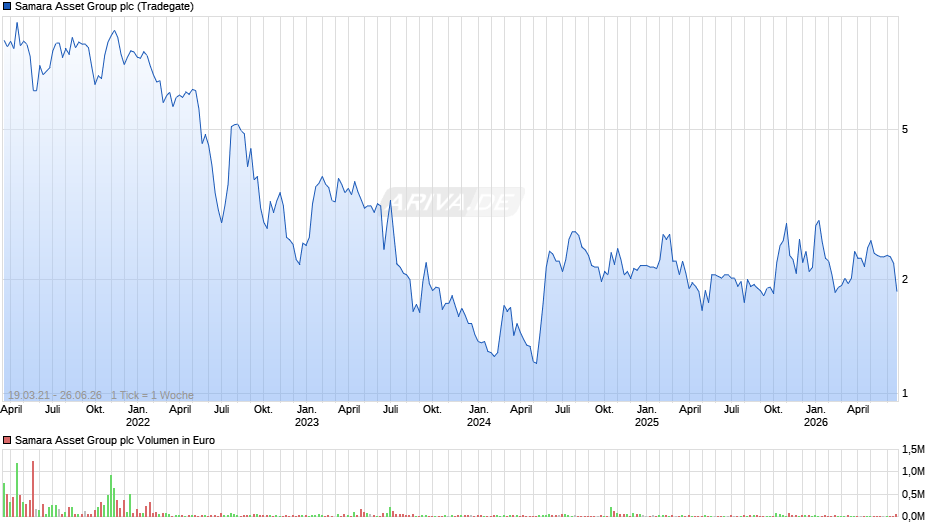Screen dimensions: 940x526
Task: Click the 'Jan. 2023' time axis label
Action: click(x=307, y=416)
